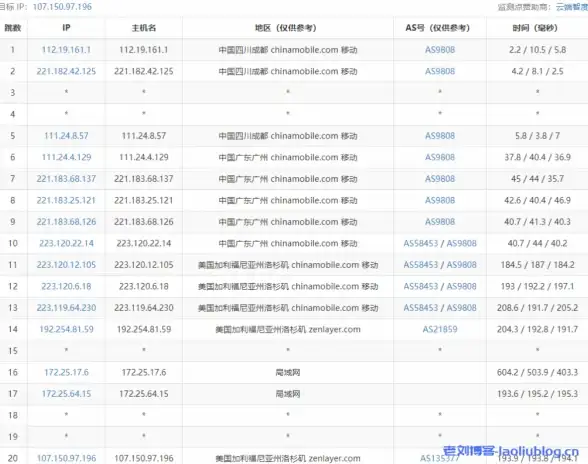Click the IP column header

coord(66,28)
